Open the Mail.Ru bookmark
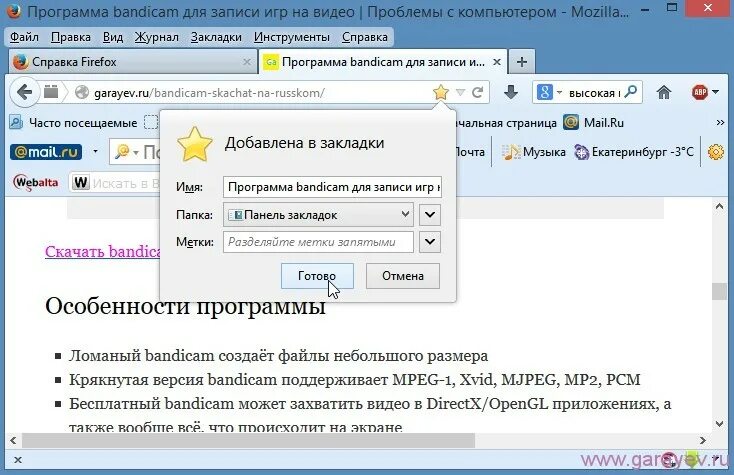The height and width of the screenshot is (475, 734). [x=594, y=123]
